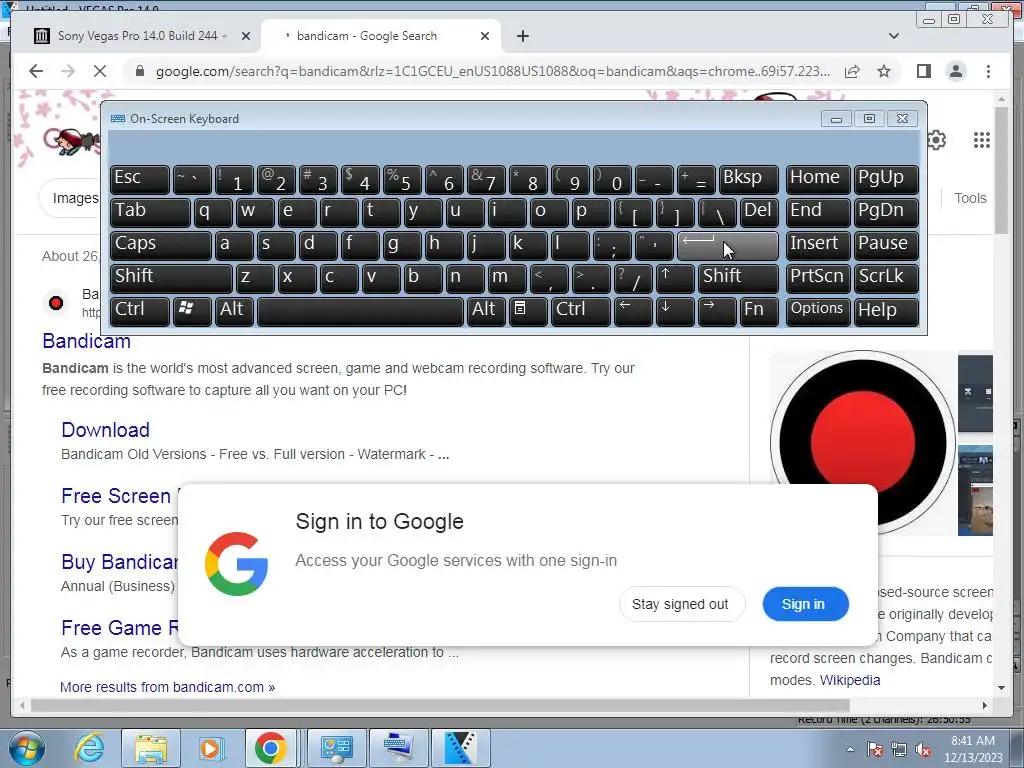Click the Tab key on On-Screen Keyboard

150,212
